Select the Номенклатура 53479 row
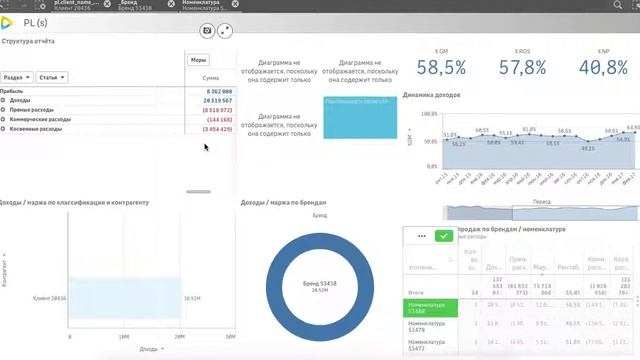This screenshot has height=360, width=640. coord(430,327)
